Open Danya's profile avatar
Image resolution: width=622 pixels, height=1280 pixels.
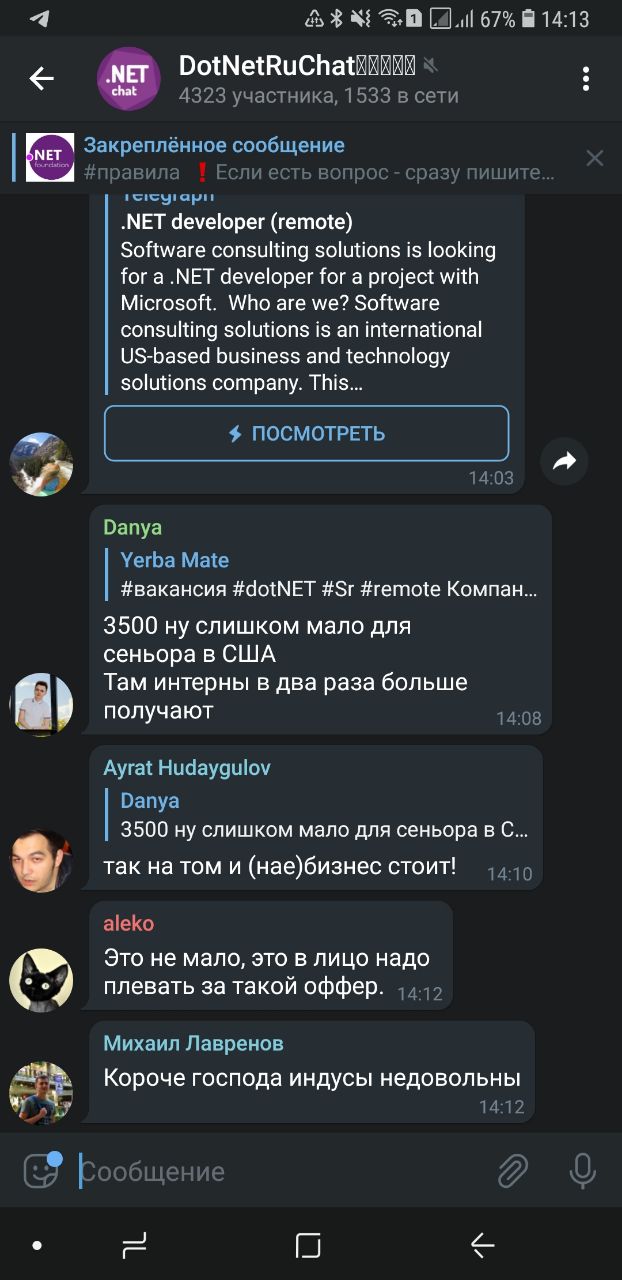(x=41, y=704)
